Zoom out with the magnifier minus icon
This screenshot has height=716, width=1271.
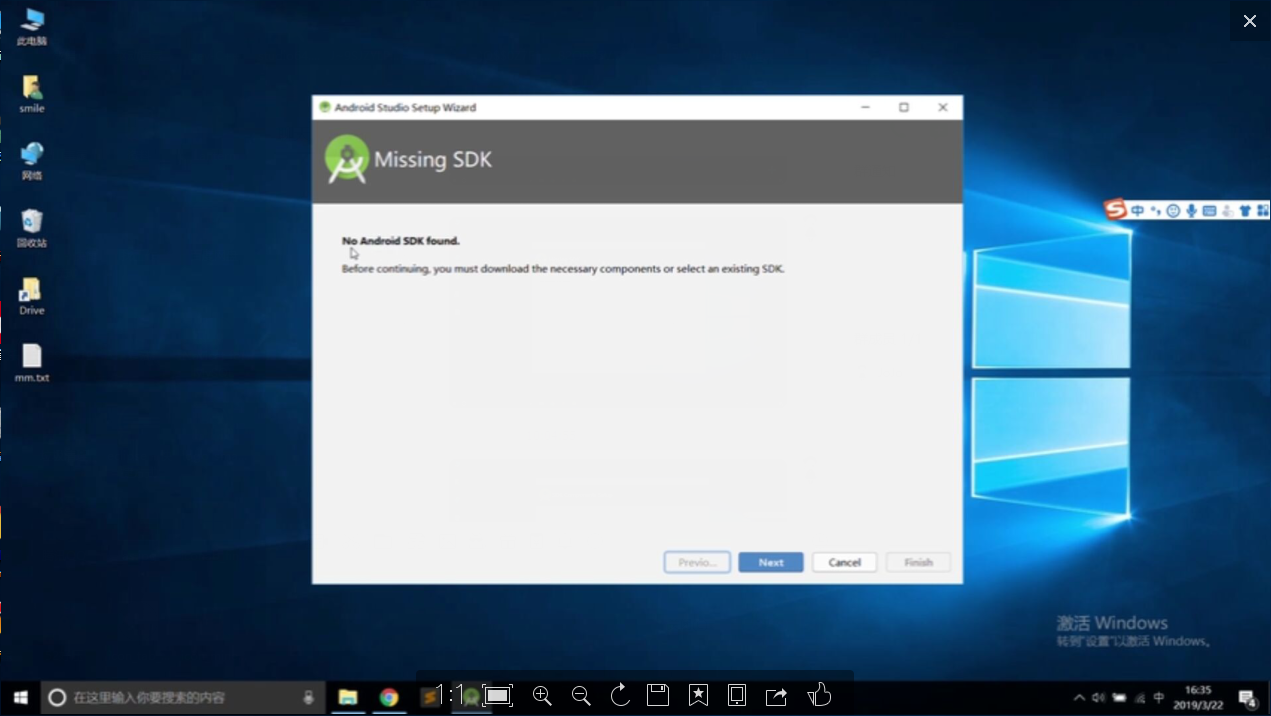(x=581, y=695)
